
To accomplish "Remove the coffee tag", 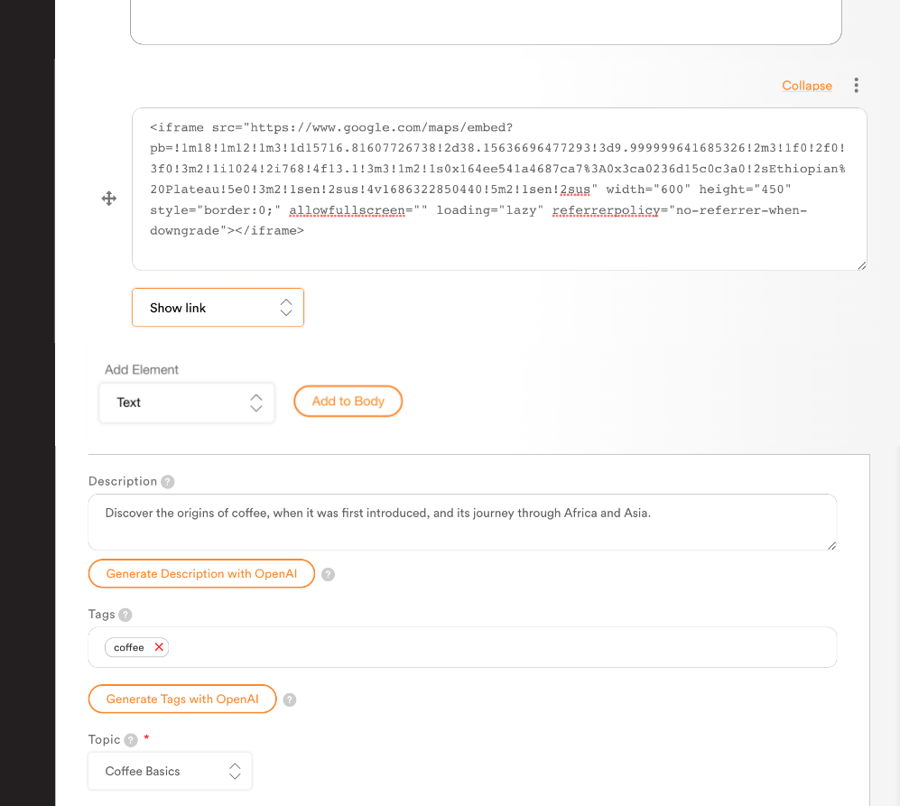I will click(x=159, y=647).
